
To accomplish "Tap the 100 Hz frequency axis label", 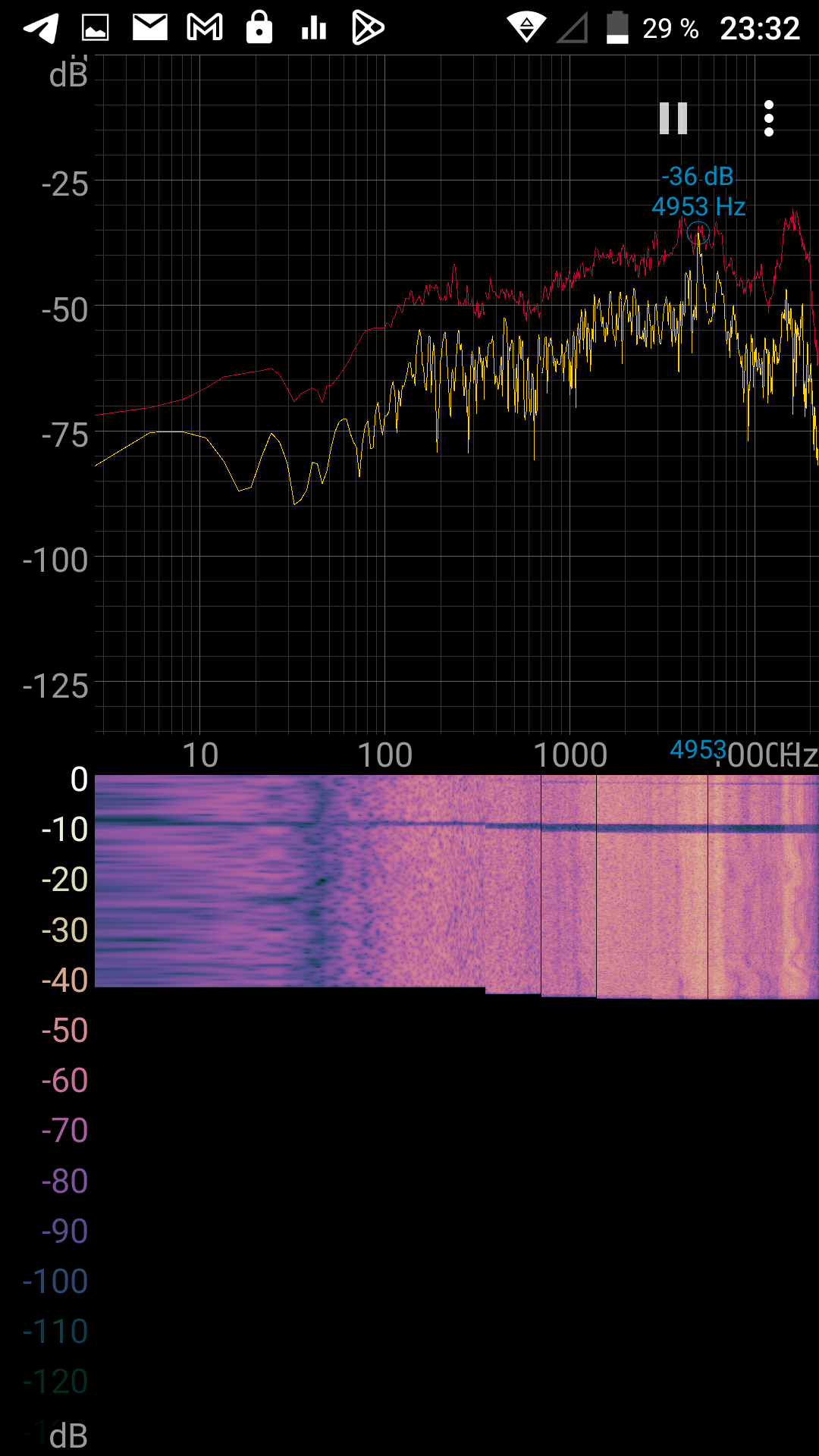I will click(x=385, y=755).
